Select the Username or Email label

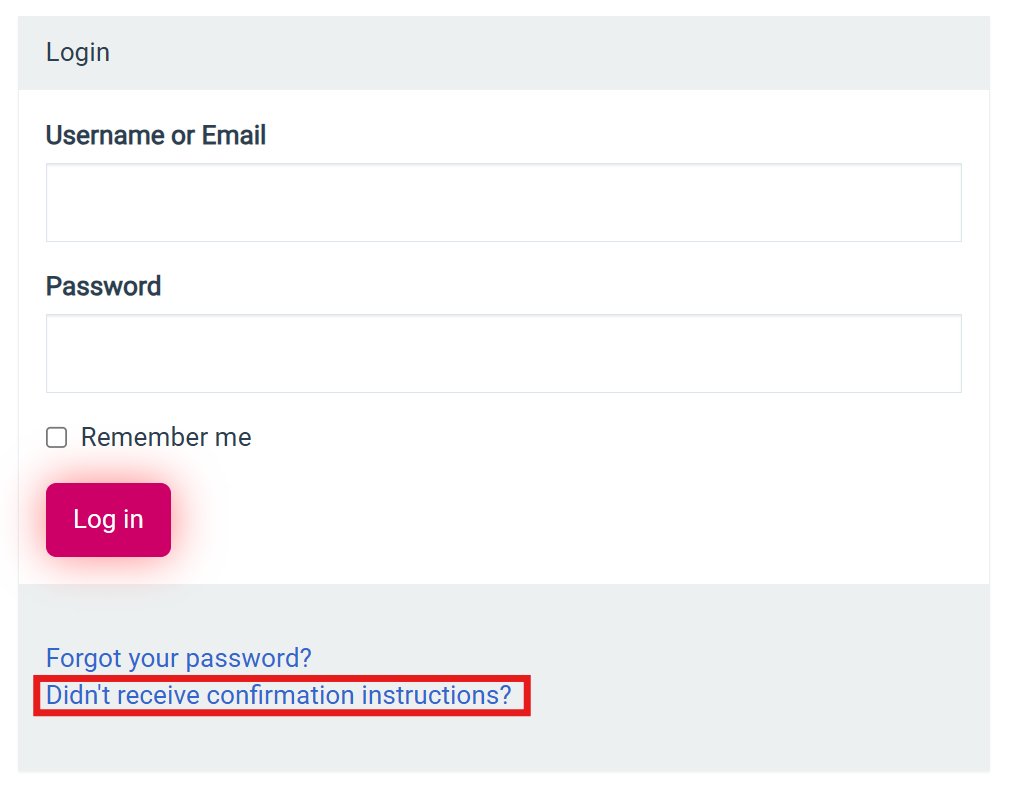[x=155, y=135]
